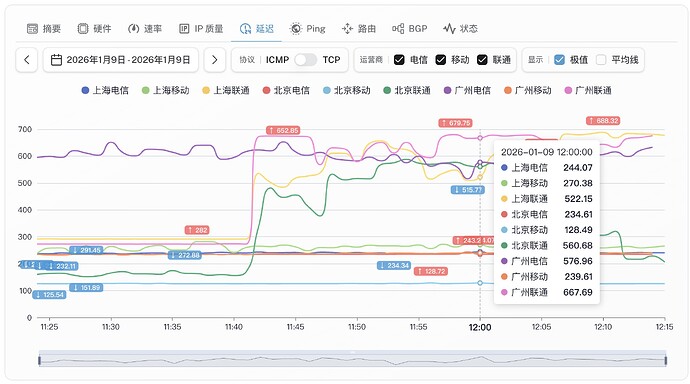690x384 pixels.
Task: Uncheck the 电信 carrier checkbox
Action: (x=399, y=60)
